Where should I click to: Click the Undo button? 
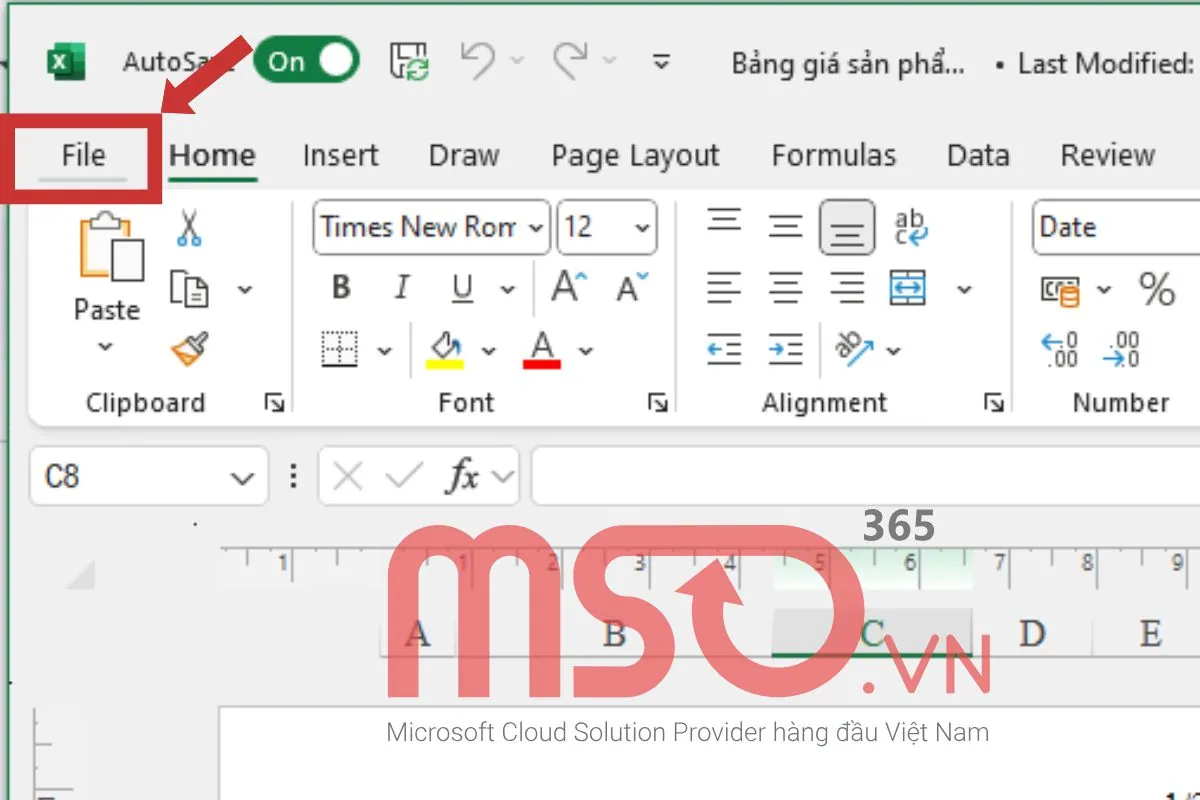[478, 62]
